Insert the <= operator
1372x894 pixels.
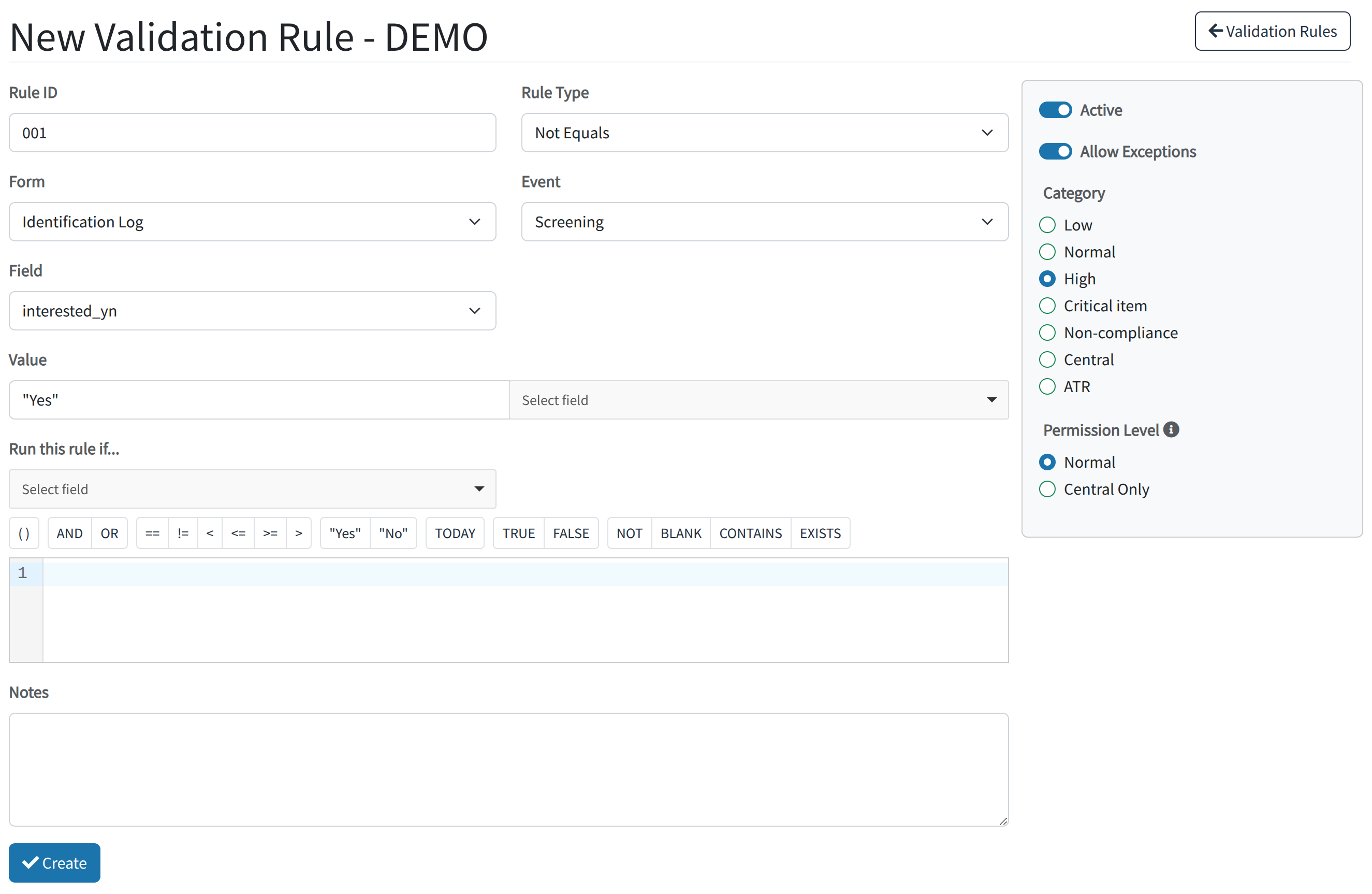pyautogui.click(x=238, y=533)
